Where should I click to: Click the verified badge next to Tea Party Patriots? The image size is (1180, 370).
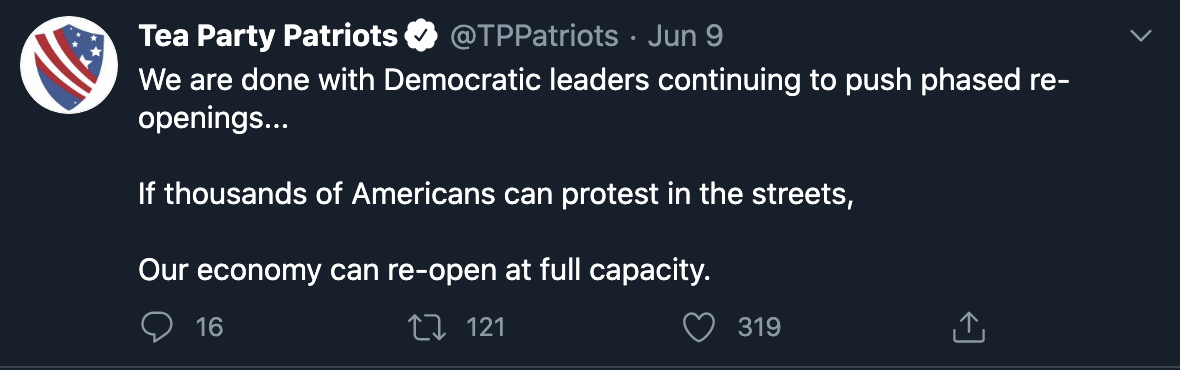click(421, 36)
